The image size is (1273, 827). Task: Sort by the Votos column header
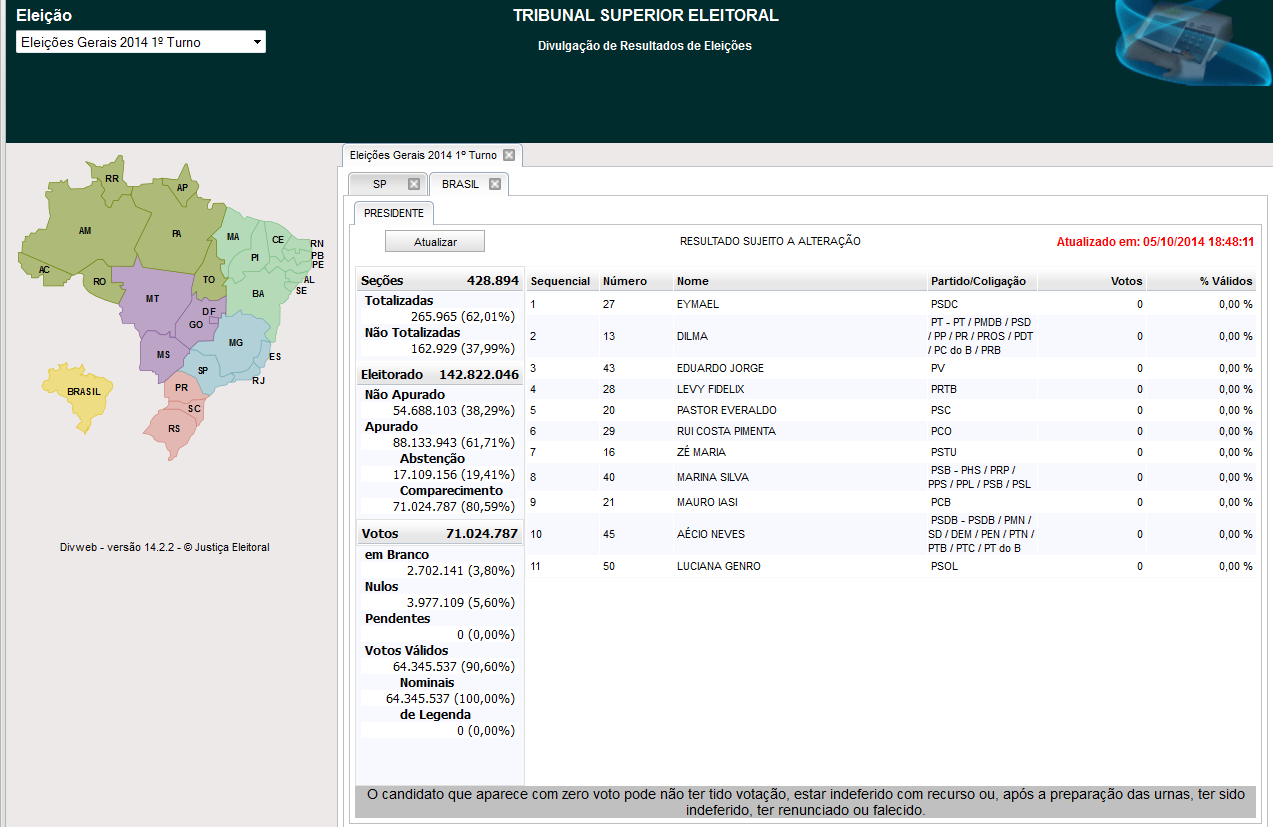coord(1092,281)
